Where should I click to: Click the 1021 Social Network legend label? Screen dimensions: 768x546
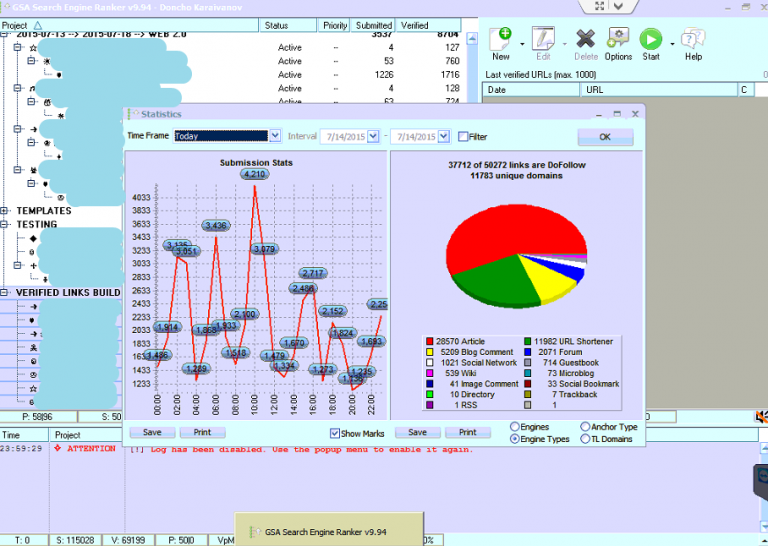[479, 362]
